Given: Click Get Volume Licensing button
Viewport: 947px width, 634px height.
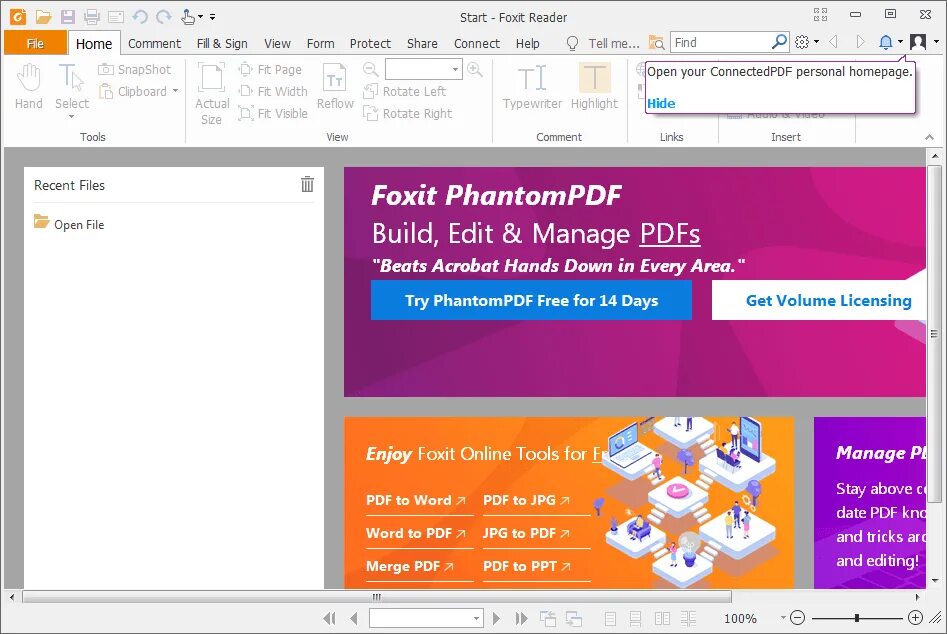Looking at the screenshot, I should coord(819,300).
